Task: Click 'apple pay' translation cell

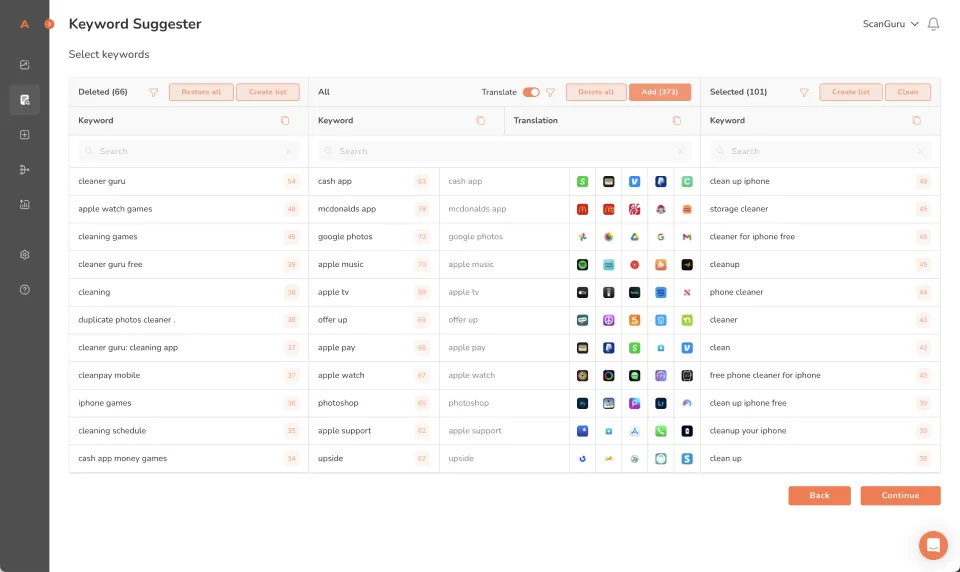Action: tap(504, 348)
